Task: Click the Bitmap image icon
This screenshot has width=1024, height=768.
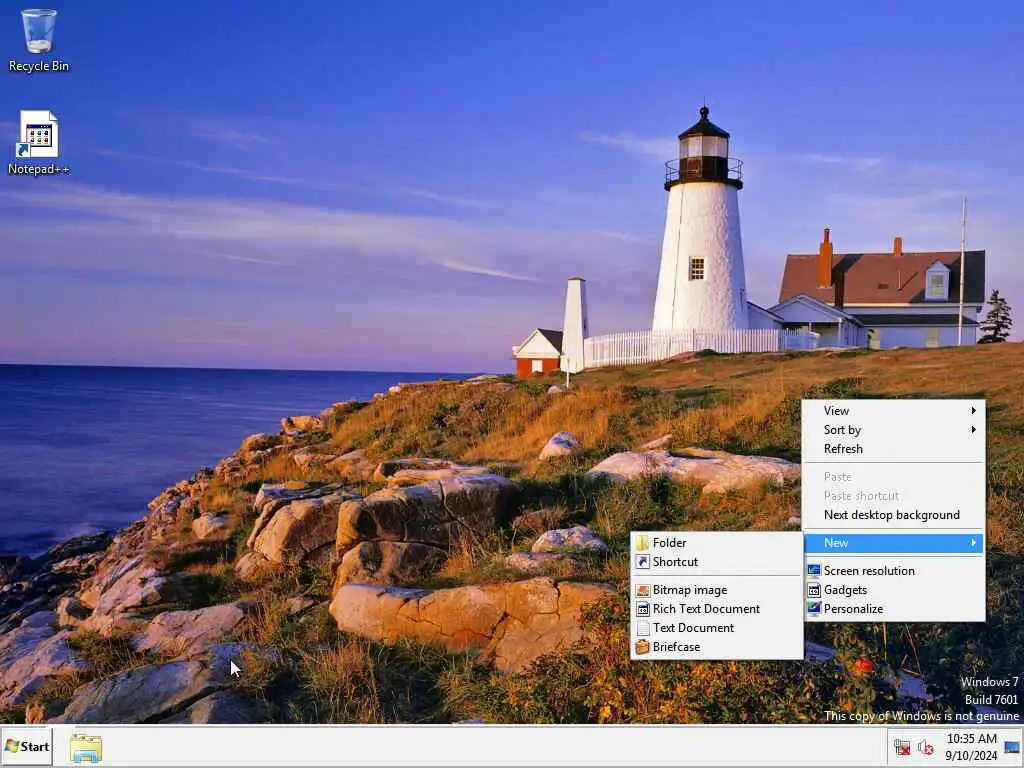Action: [x=643, y=590]
